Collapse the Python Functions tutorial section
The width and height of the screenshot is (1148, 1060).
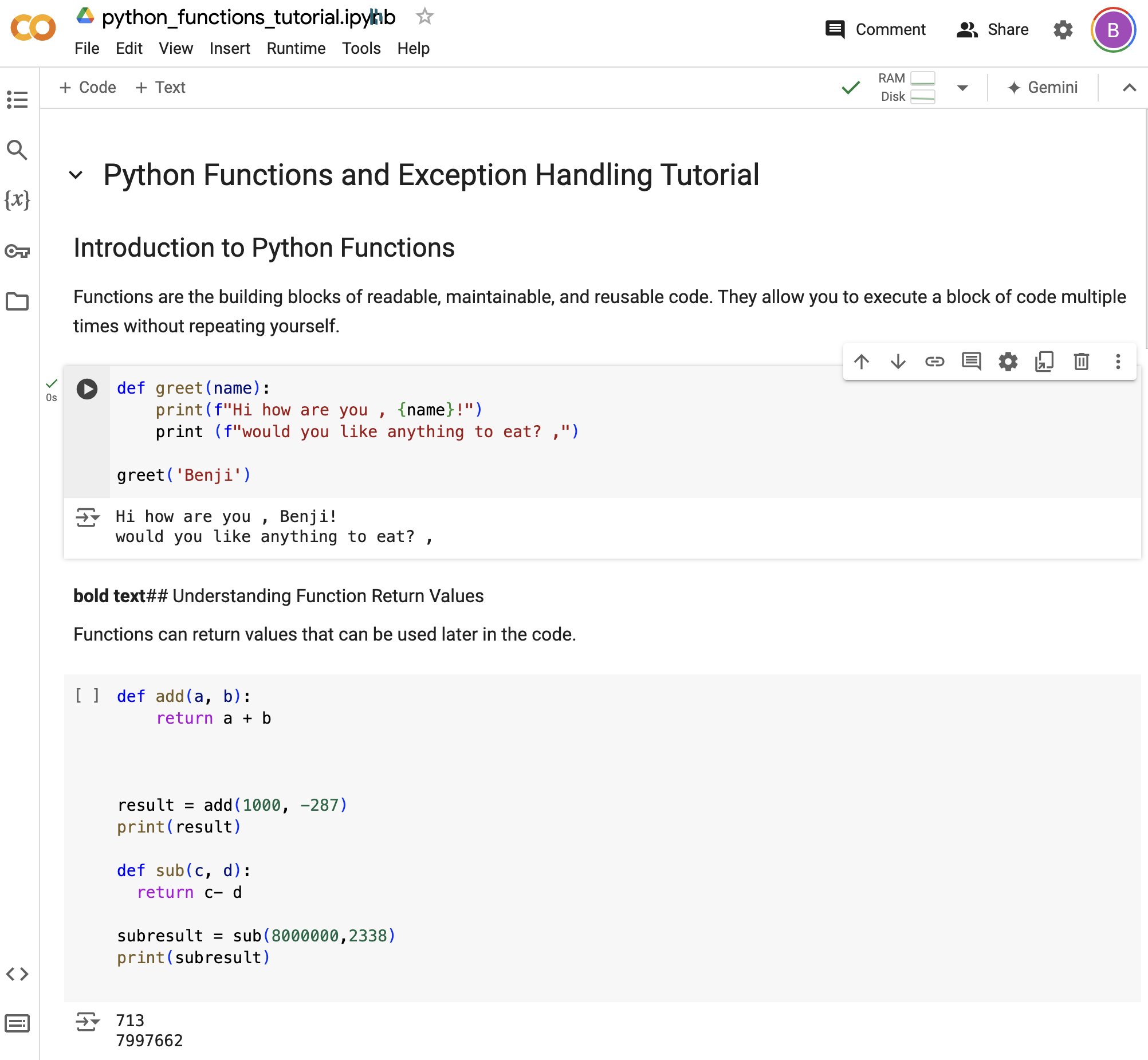[76, 175]
